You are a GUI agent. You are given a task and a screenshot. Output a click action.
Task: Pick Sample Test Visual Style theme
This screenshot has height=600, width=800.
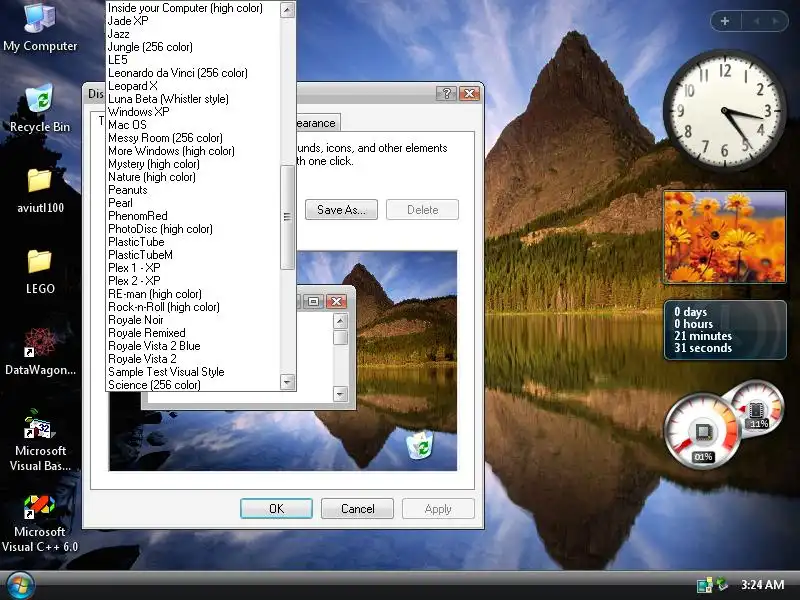(x=193, y=372)
